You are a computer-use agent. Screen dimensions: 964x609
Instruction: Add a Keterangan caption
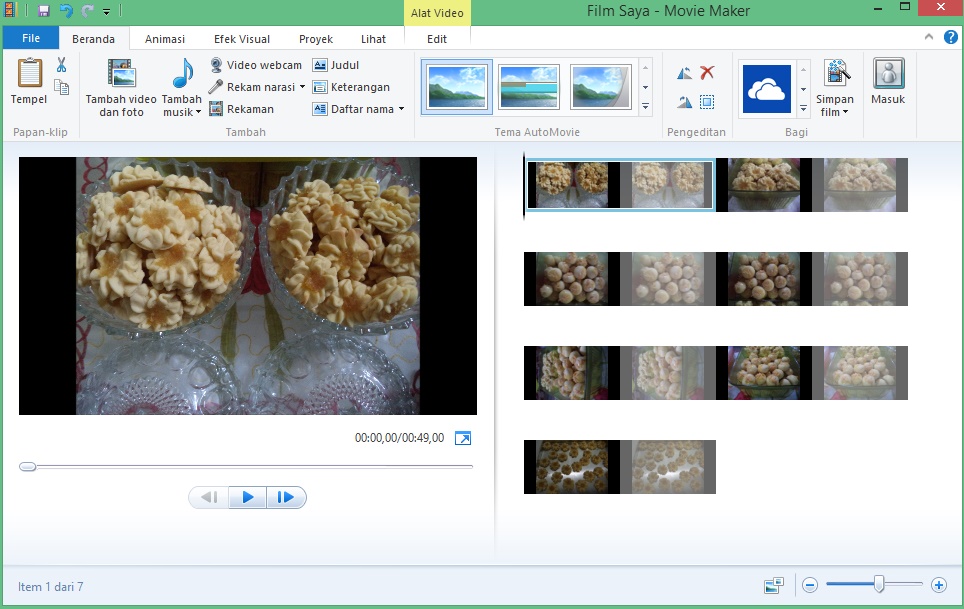point(351,87)
